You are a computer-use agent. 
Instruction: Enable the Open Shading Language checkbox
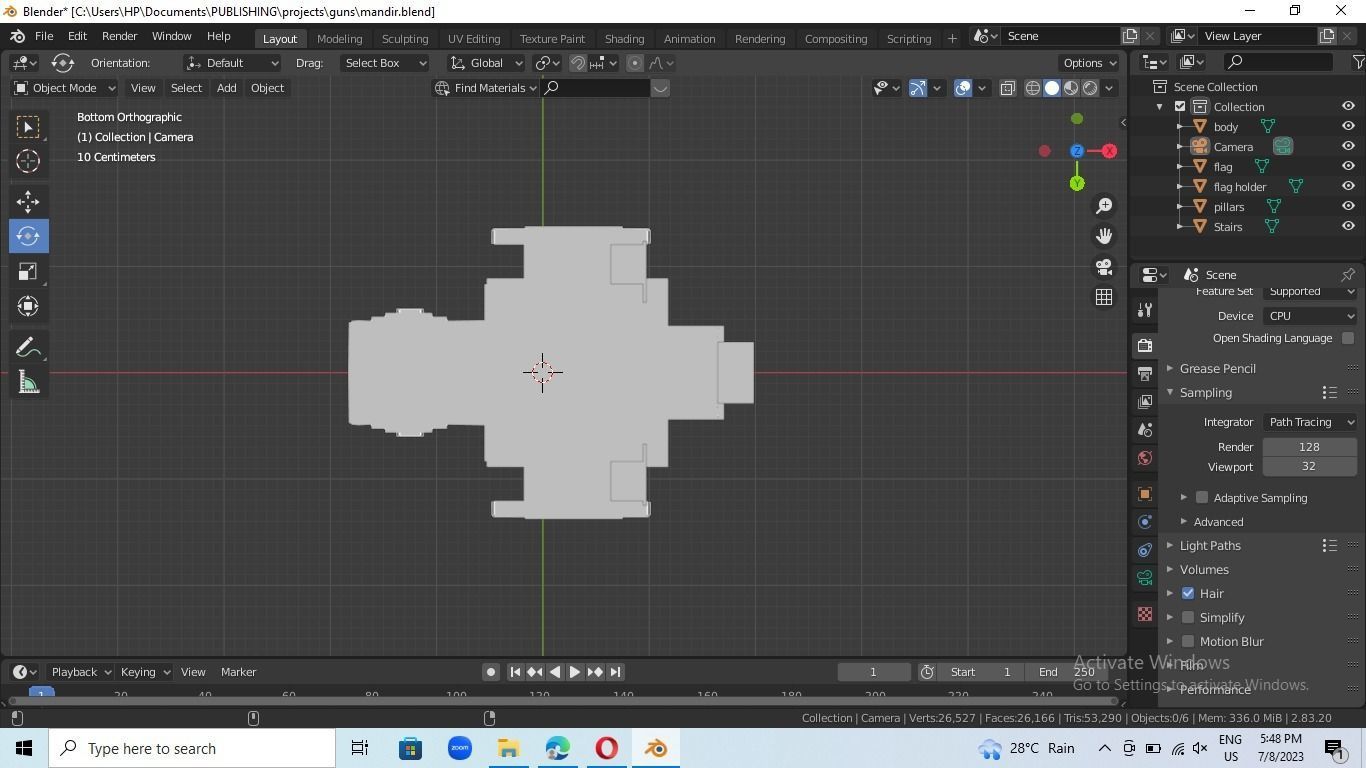pyautogui.click(x=1348, y=338)
